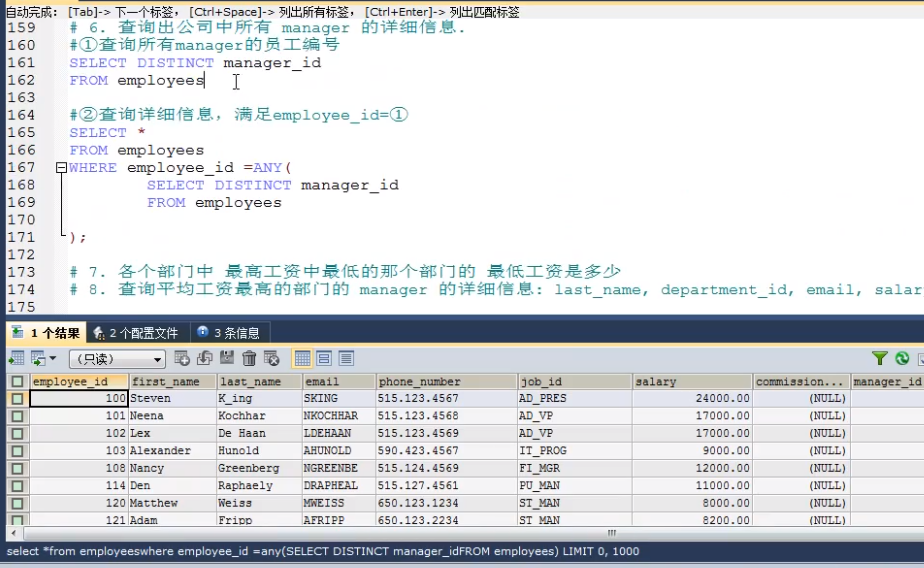Screen dimensions: 924x568
Task: Click the employee_id column header
Action: click(x=79, y=382)
